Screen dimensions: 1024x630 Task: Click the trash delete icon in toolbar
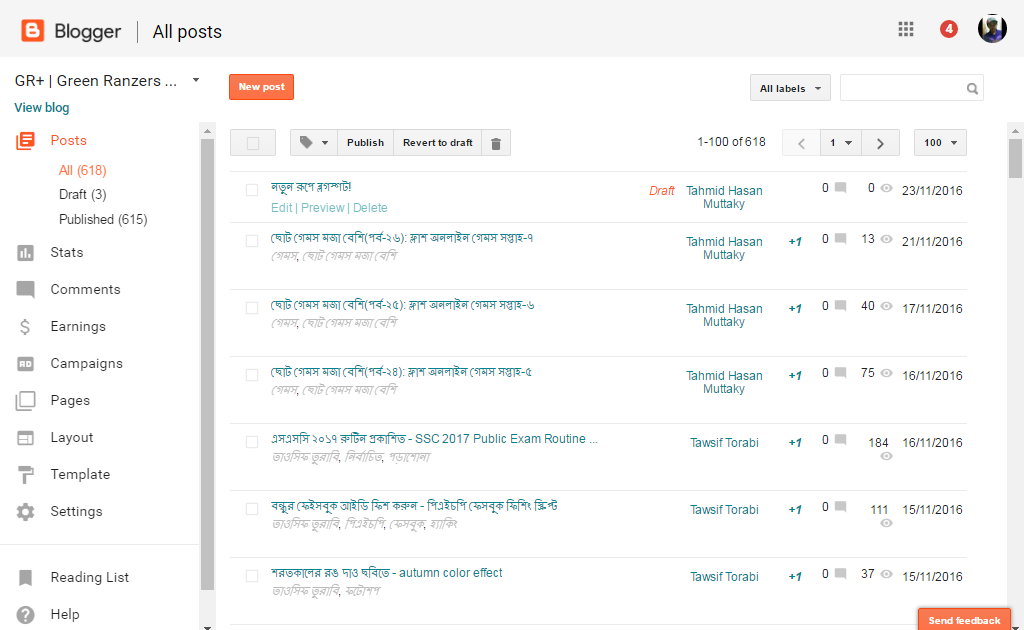(x=496, y=143)
